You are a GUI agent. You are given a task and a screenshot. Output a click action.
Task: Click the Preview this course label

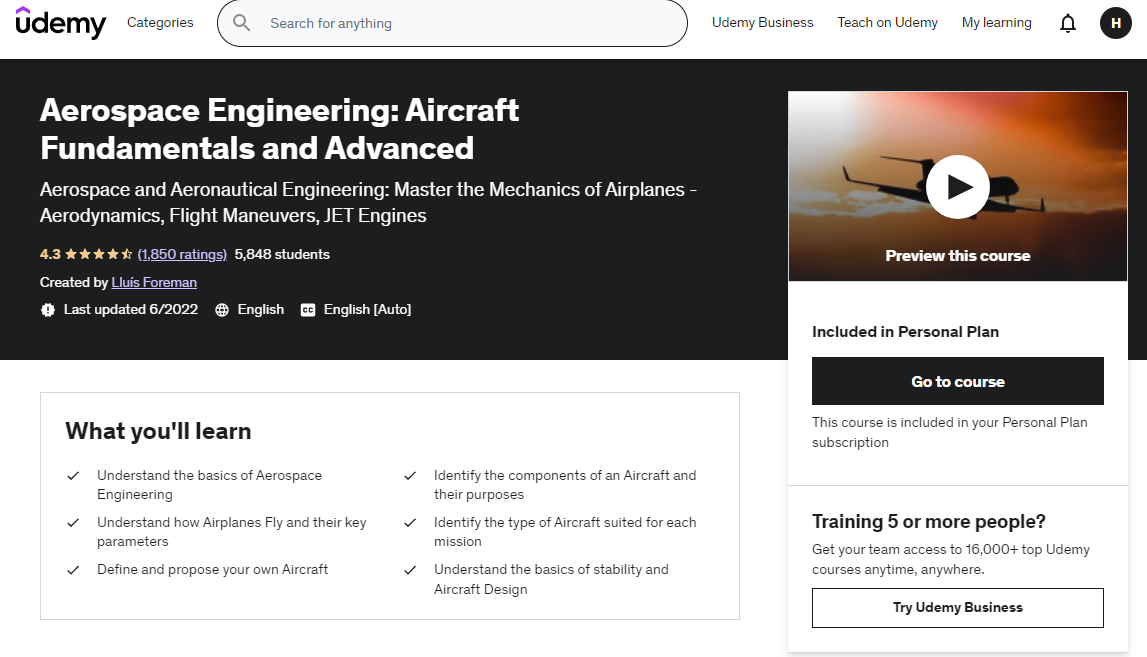coord(958,256)
